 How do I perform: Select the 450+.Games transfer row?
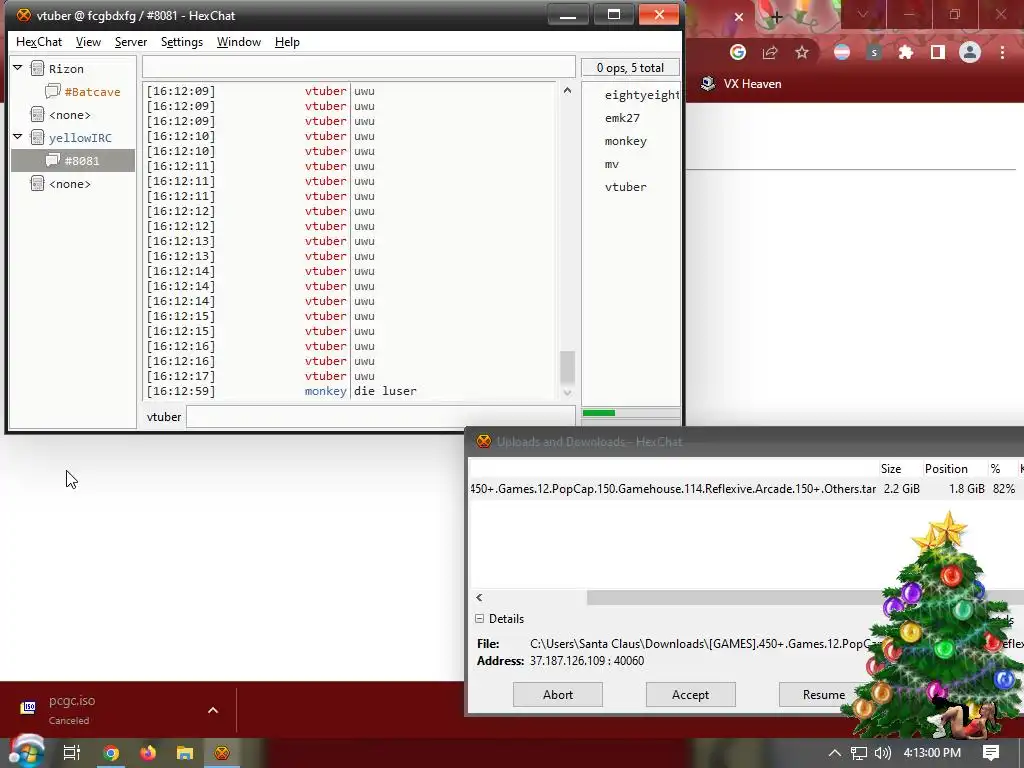746,489
